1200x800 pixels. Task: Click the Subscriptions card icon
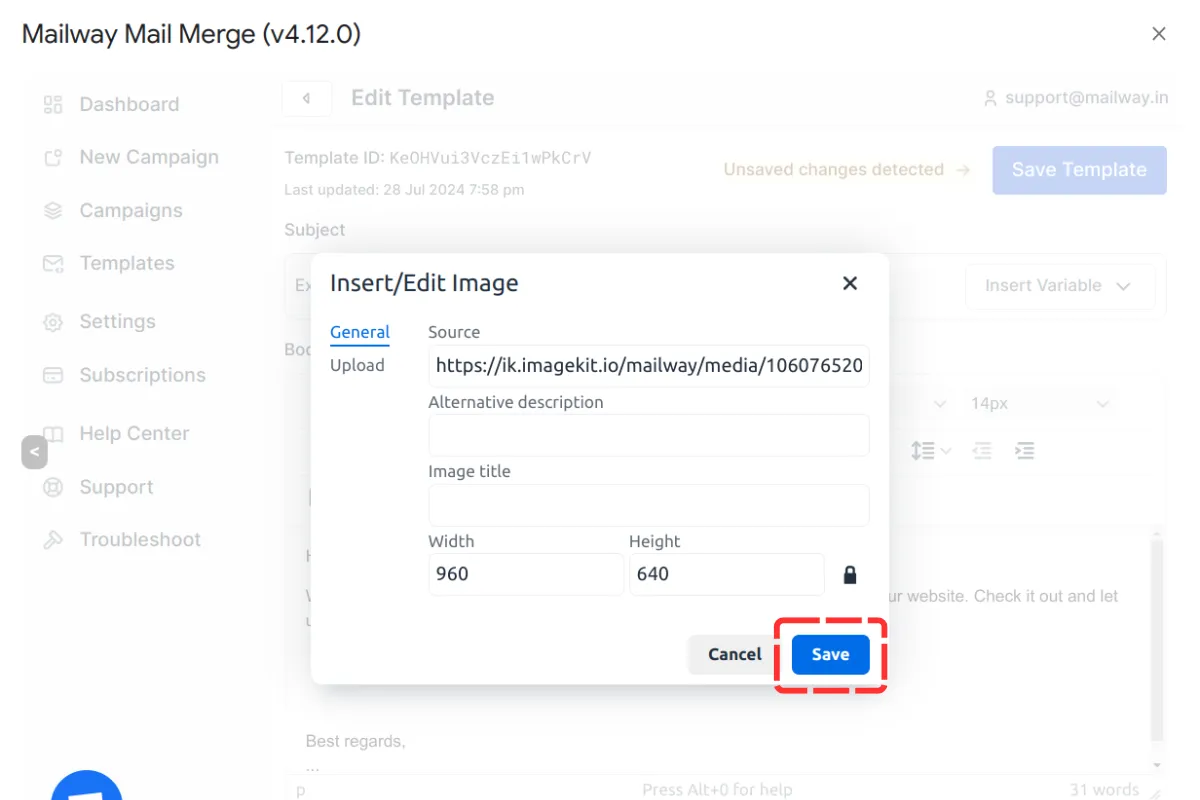tap(53, 376)
